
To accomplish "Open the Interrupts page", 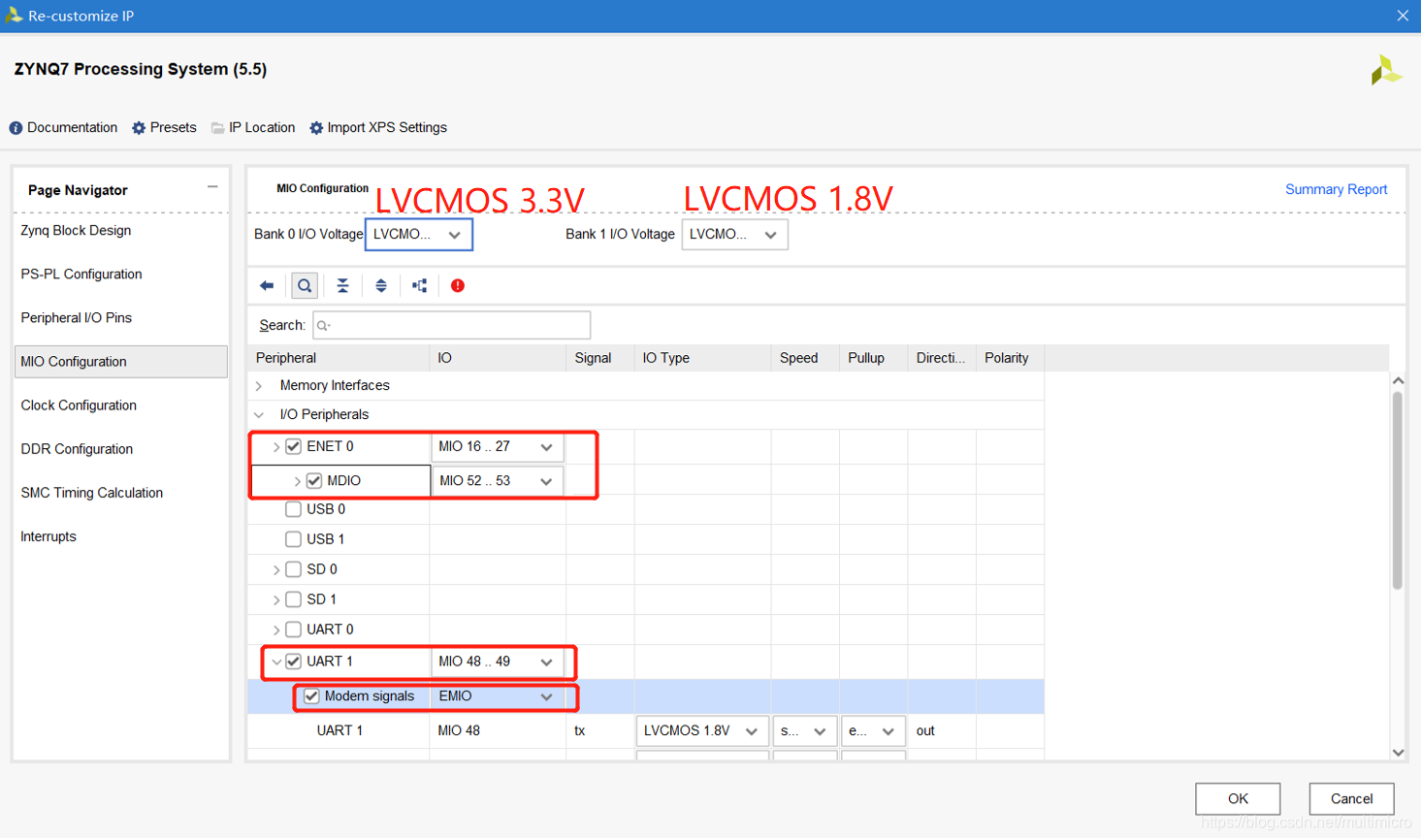I will tap(48, 536).
